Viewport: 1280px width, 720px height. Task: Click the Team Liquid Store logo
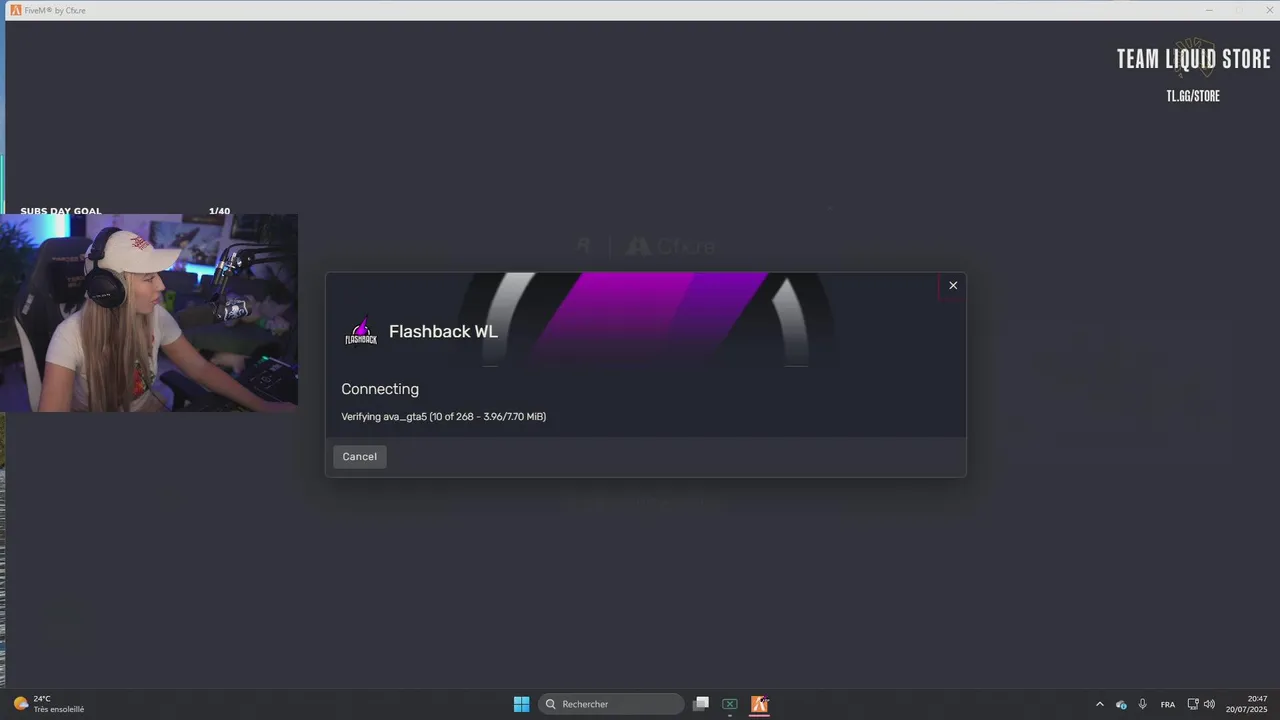pos(1193,59)
